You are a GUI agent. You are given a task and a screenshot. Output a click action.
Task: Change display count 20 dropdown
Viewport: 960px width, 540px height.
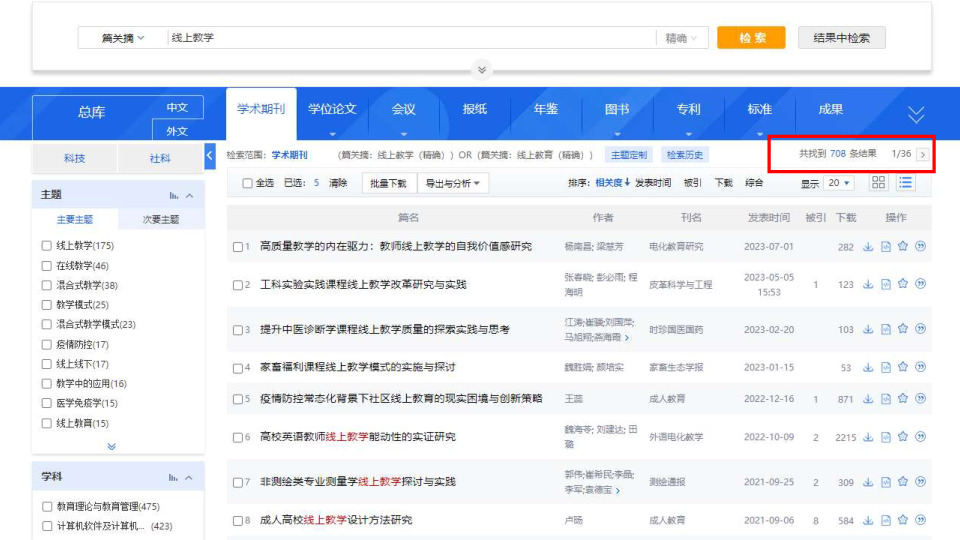pyautogui.click(x=838, y=183)
